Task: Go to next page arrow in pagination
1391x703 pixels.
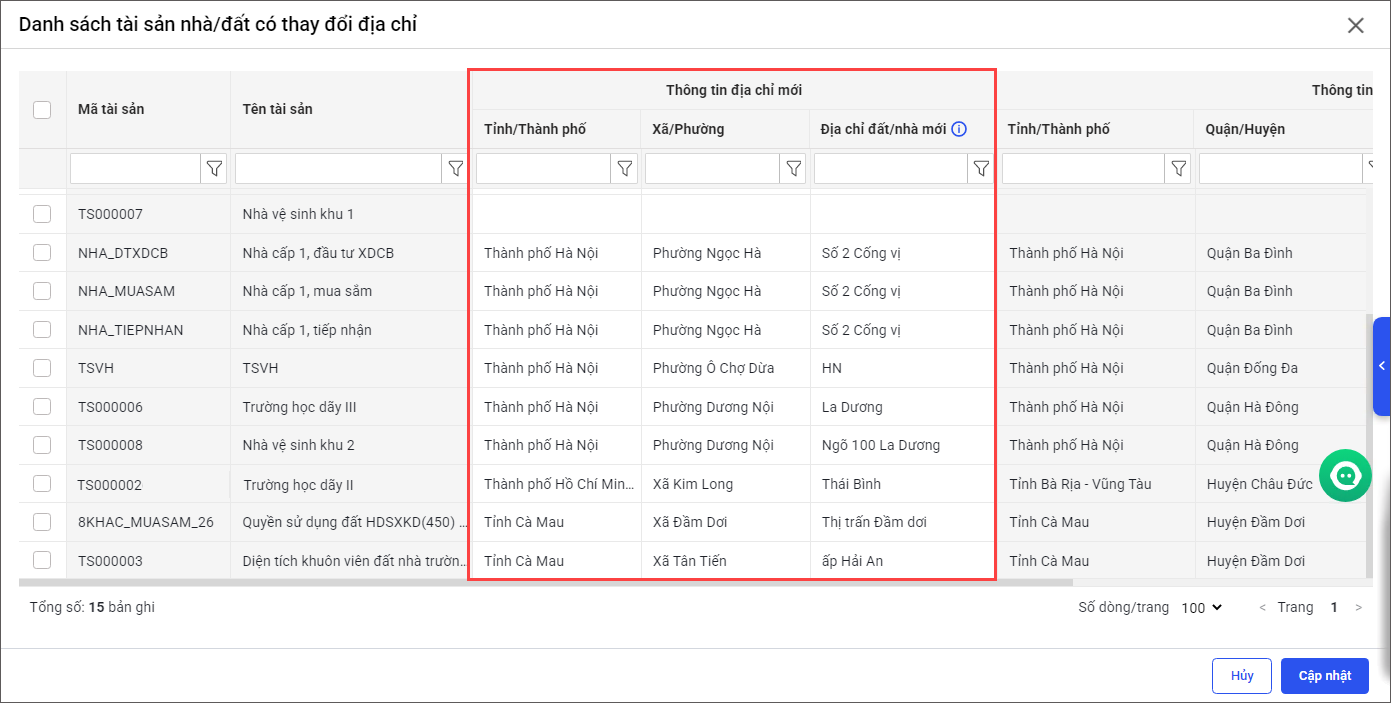Action: tap(1358, 608)
